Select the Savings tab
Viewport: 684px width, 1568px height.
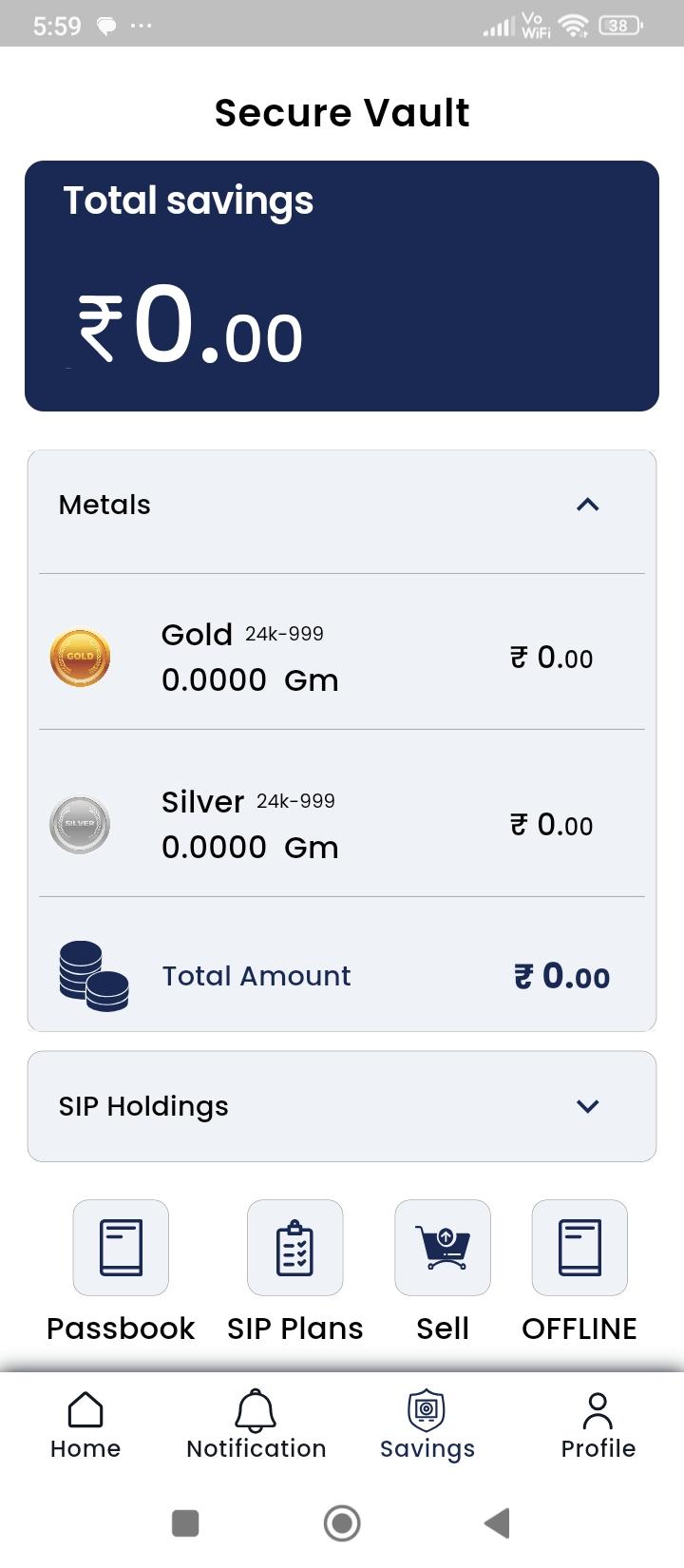point(427,1425)
